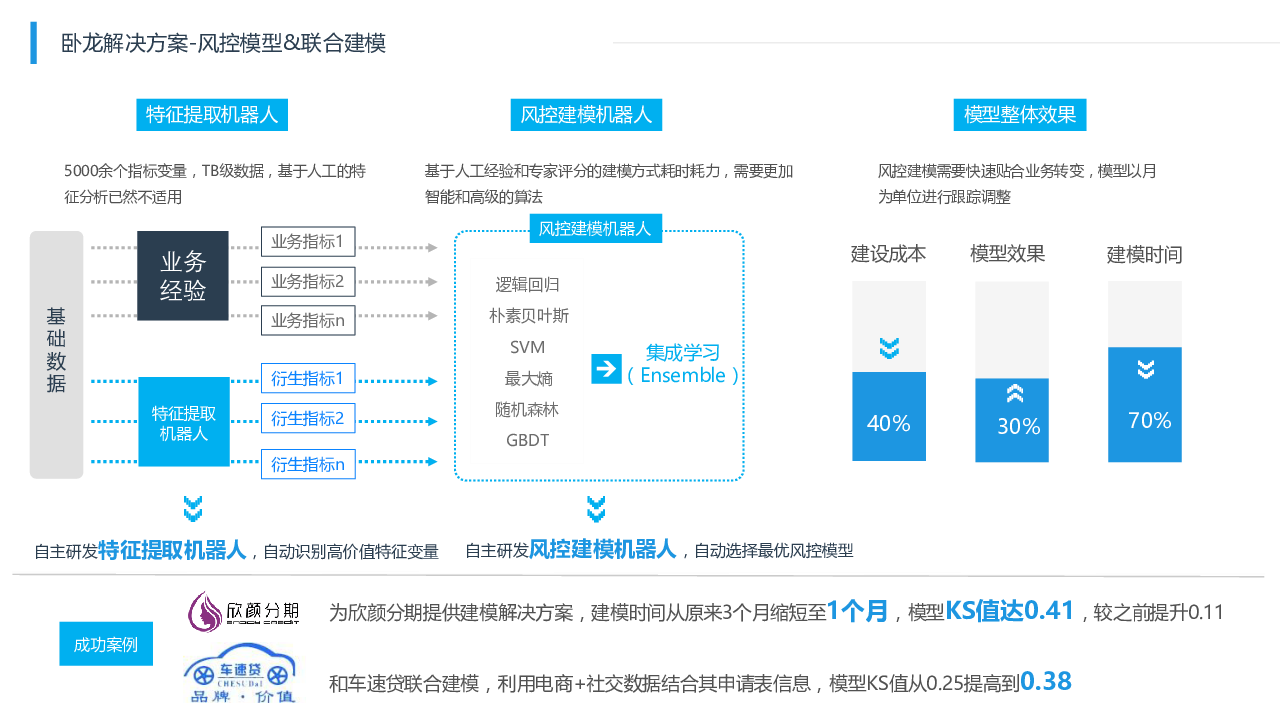The width and height of the screenshot is (1280, 720).
Task: Click the 成功案例 blue button
Action: click(106, 644)
